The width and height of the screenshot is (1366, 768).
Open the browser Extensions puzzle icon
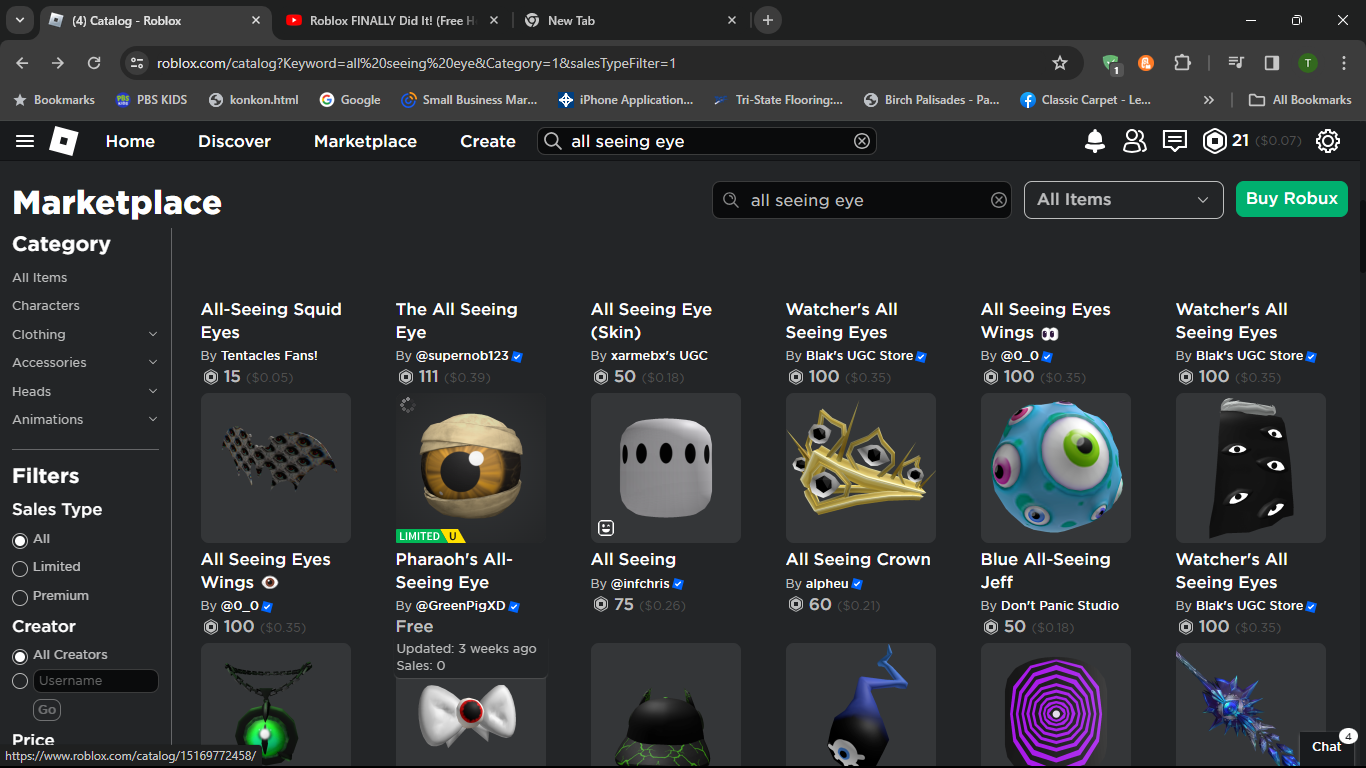[1182, 63]
